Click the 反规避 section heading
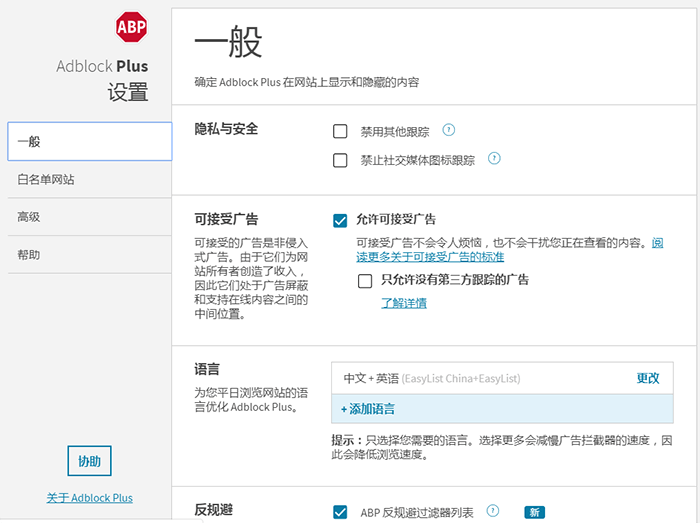The height and width of the screenshot is (523, 700). (x=213, y=510)
